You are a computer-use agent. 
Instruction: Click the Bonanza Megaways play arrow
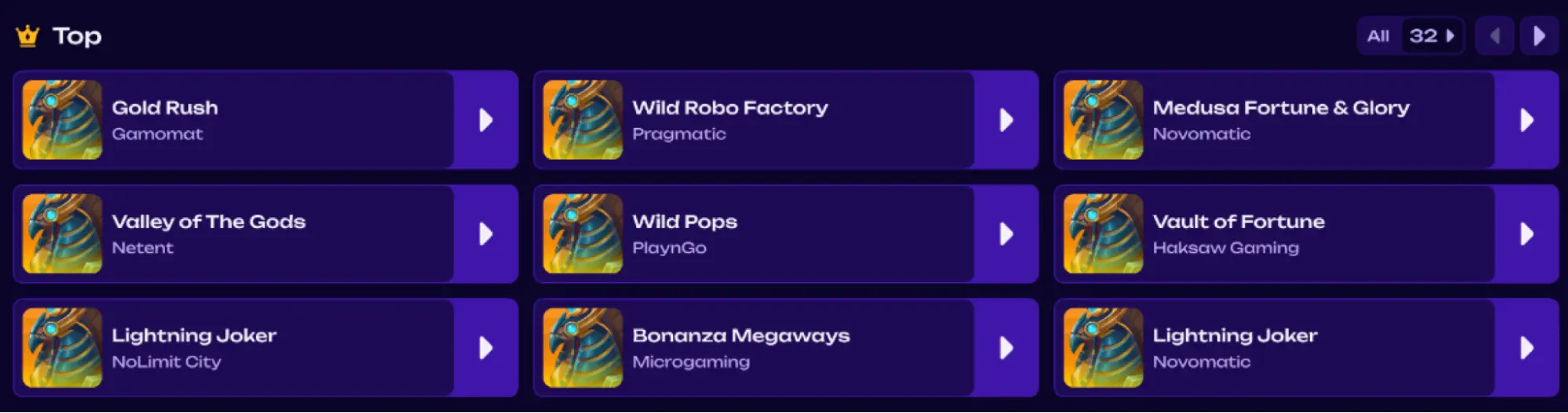(x=1006, y=348)
